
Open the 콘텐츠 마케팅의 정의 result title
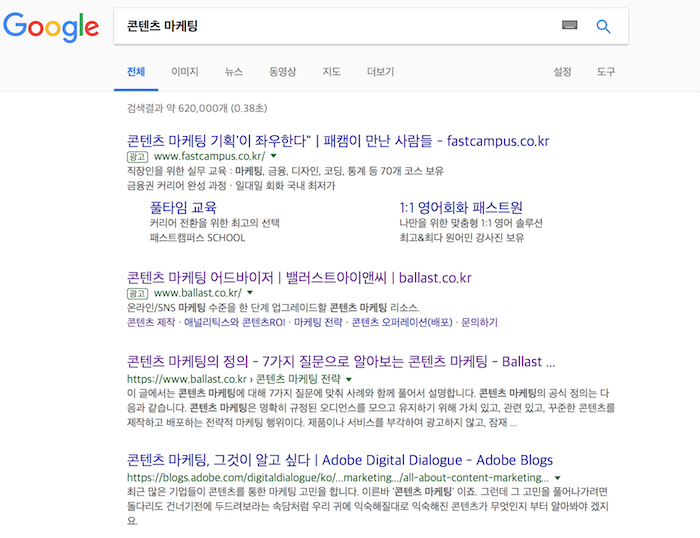point(341,361)
